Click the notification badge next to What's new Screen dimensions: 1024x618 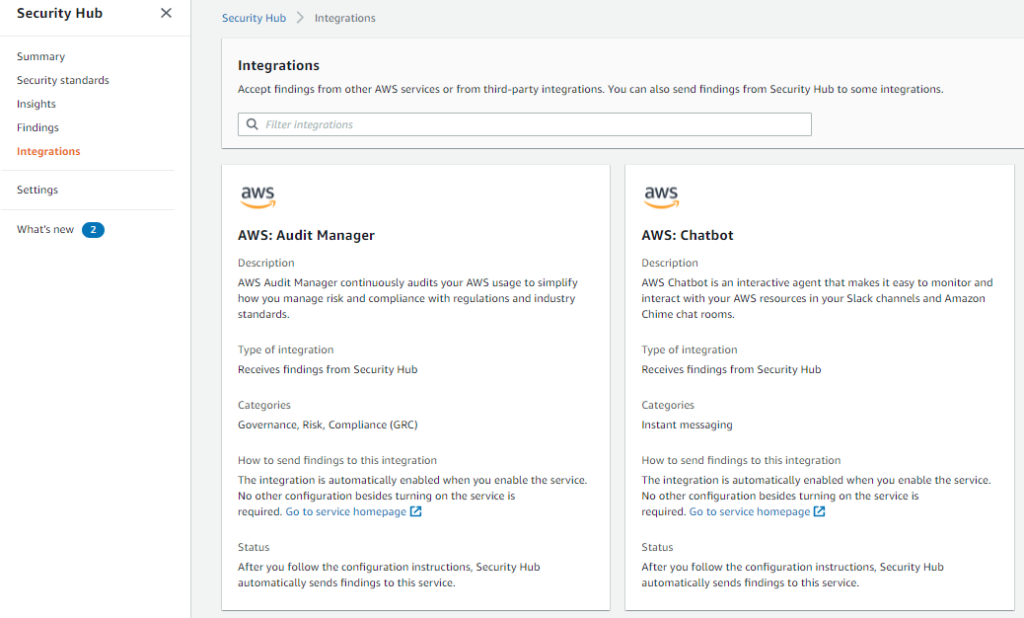pyautogui.click(x=92, y=230)
